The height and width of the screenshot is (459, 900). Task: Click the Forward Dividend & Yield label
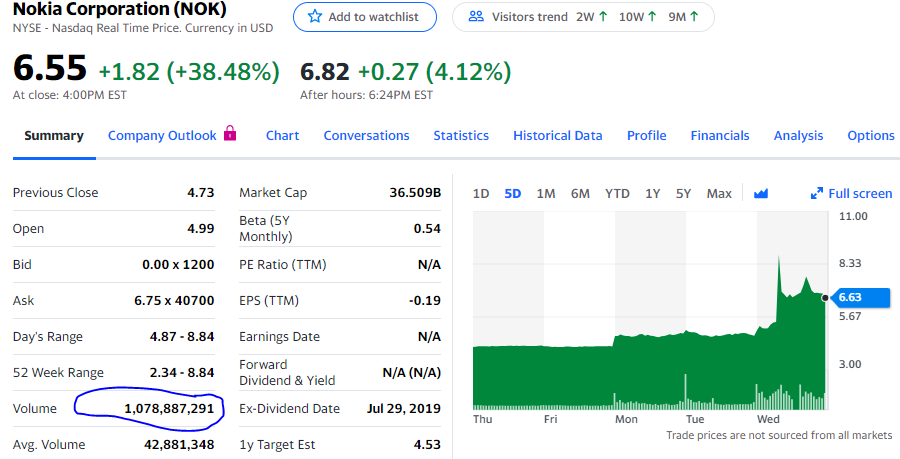point(287,372)
